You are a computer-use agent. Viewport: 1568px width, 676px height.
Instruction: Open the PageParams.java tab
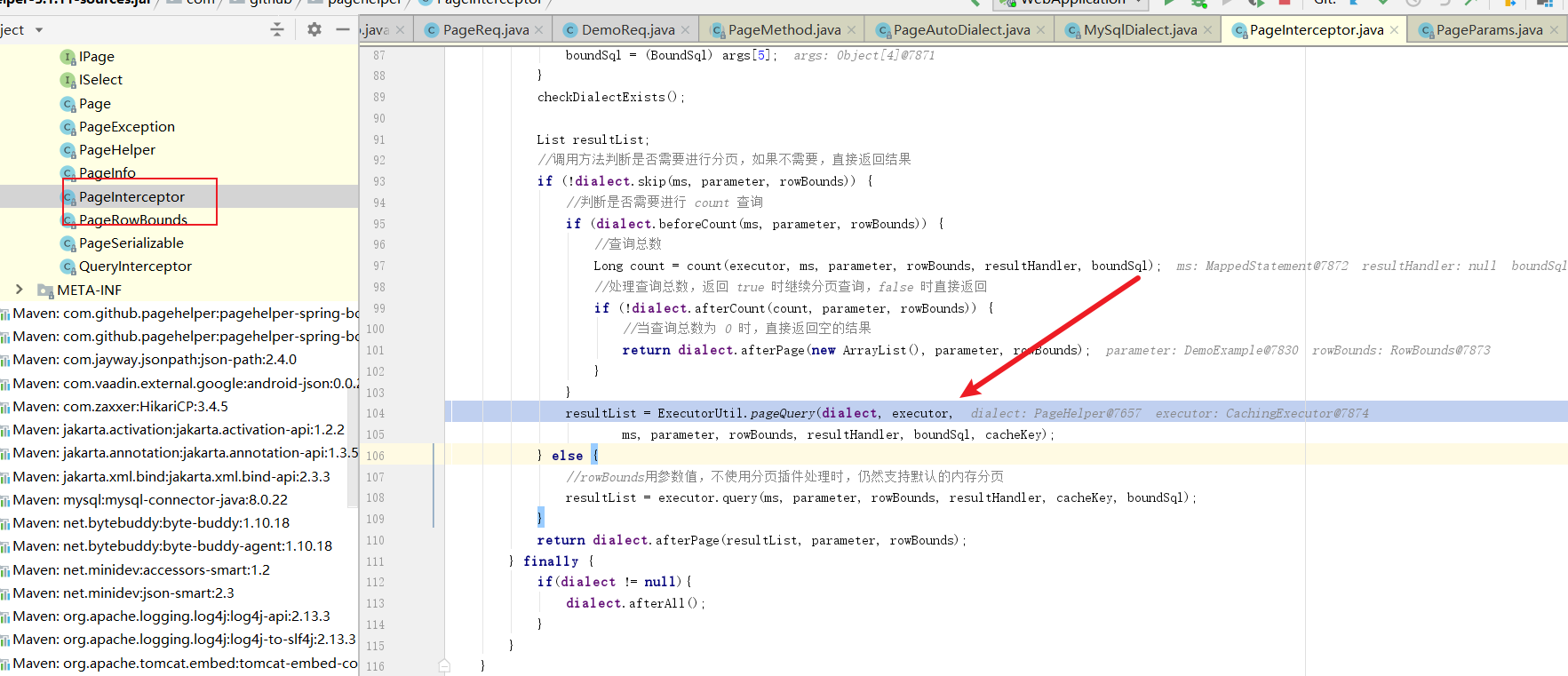tap(1488, 30)
